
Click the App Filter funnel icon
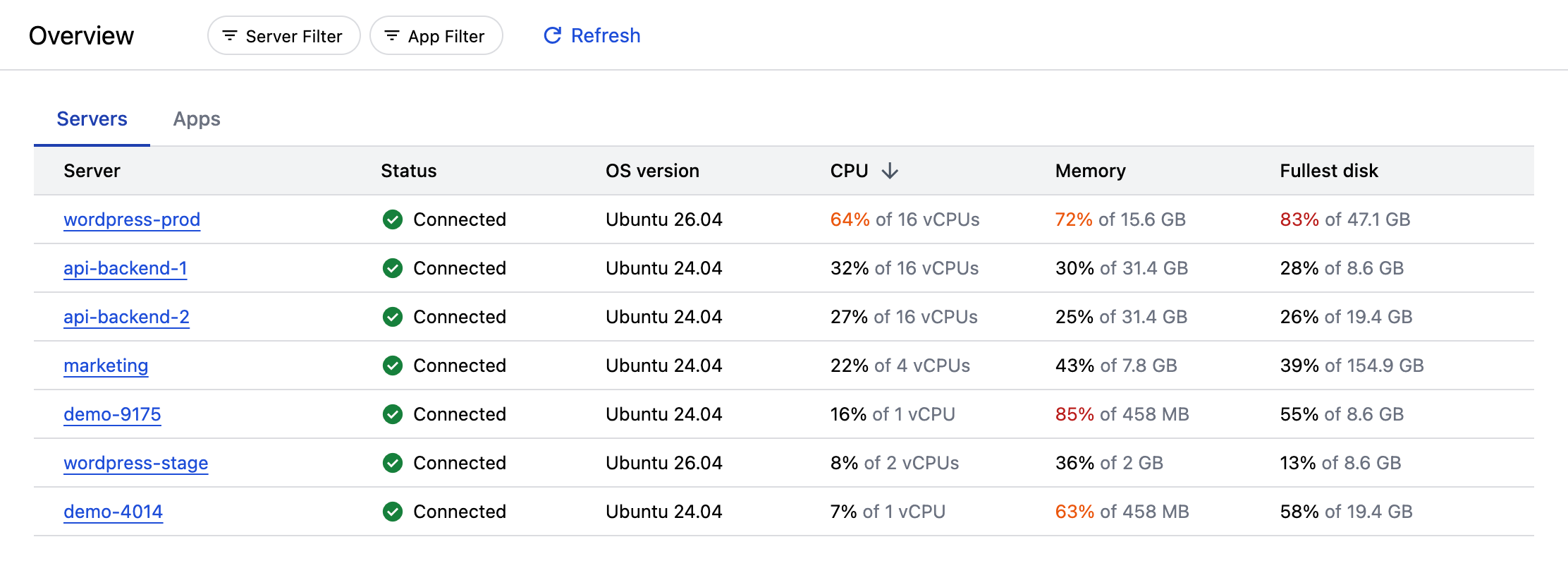coord(392,36)
